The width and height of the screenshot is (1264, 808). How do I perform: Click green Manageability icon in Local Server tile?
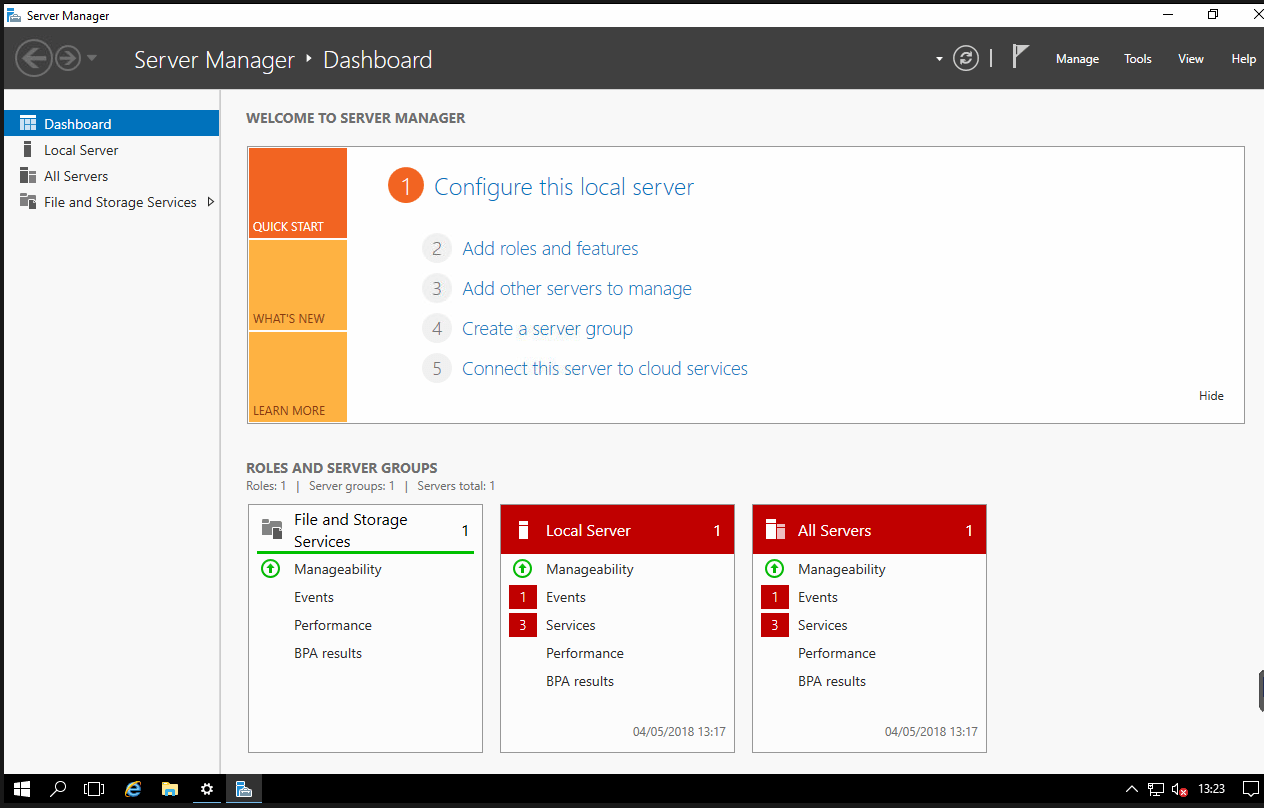522,569
